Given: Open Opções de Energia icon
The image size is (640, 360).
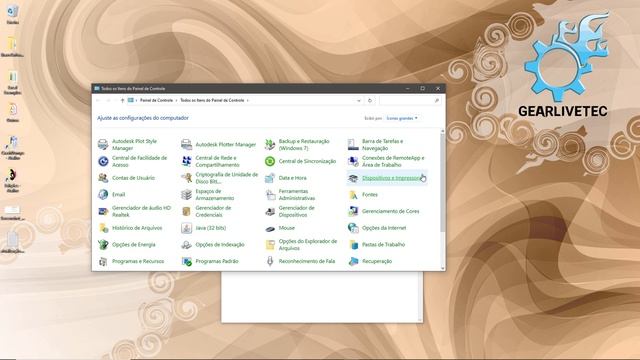Looking at the screenshot, I should (x=103, y=244).
